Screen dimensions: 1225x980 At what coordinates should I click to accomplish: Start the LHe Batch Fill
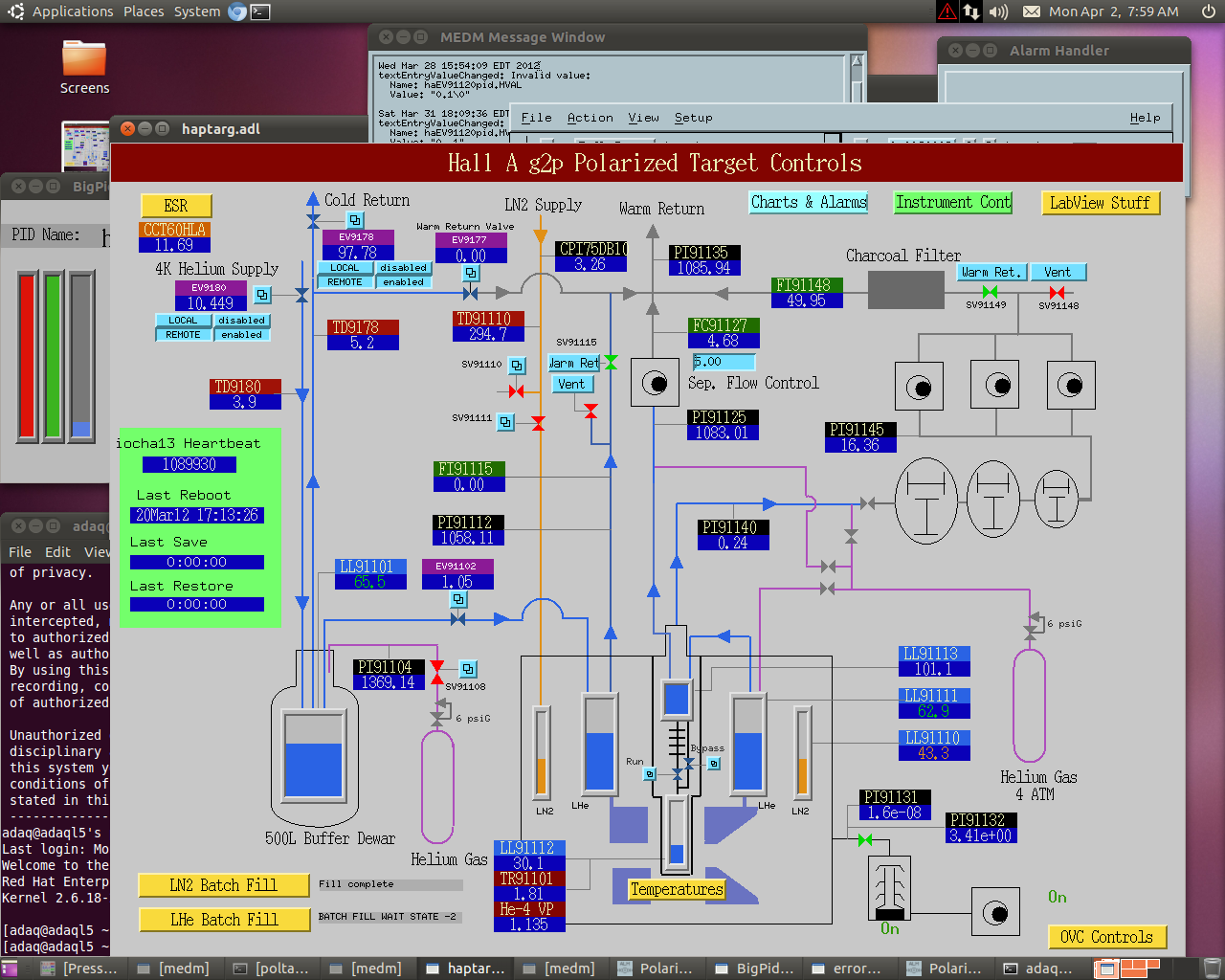[224, 920]
